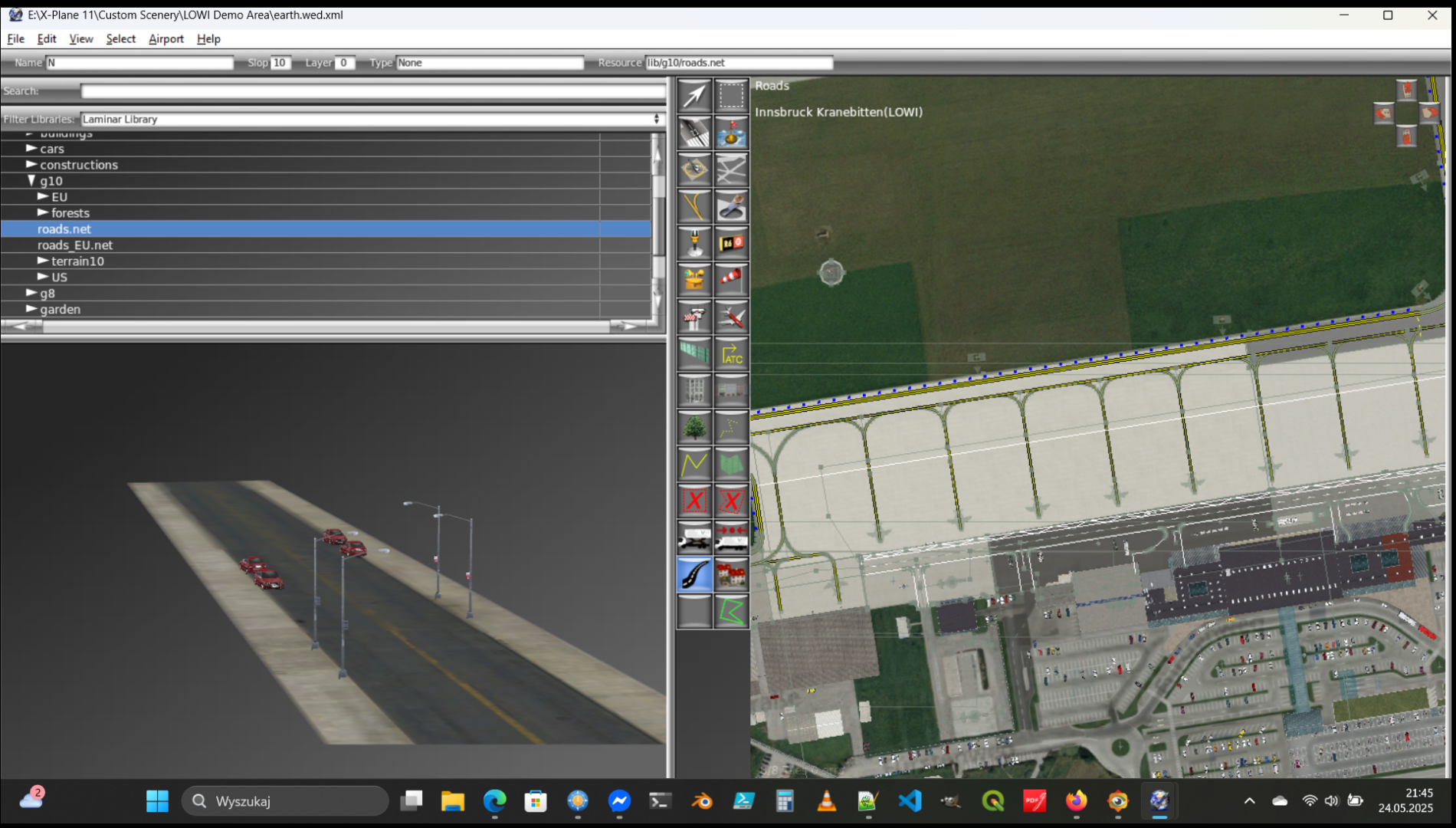Viewport: 1456px width, 828px height.
Task: Expand the constructions folder
Action: 31,164
